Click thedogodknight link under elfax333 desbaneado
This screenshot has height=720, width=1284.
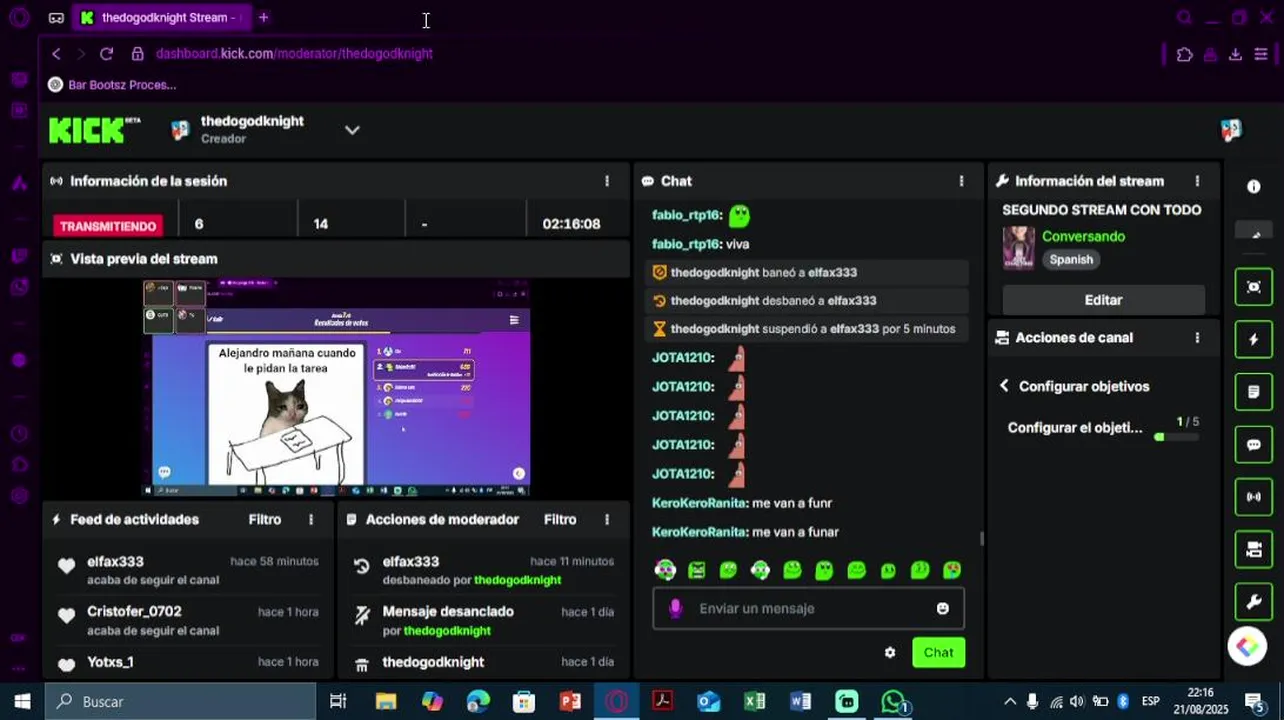(x=517, y=580)
